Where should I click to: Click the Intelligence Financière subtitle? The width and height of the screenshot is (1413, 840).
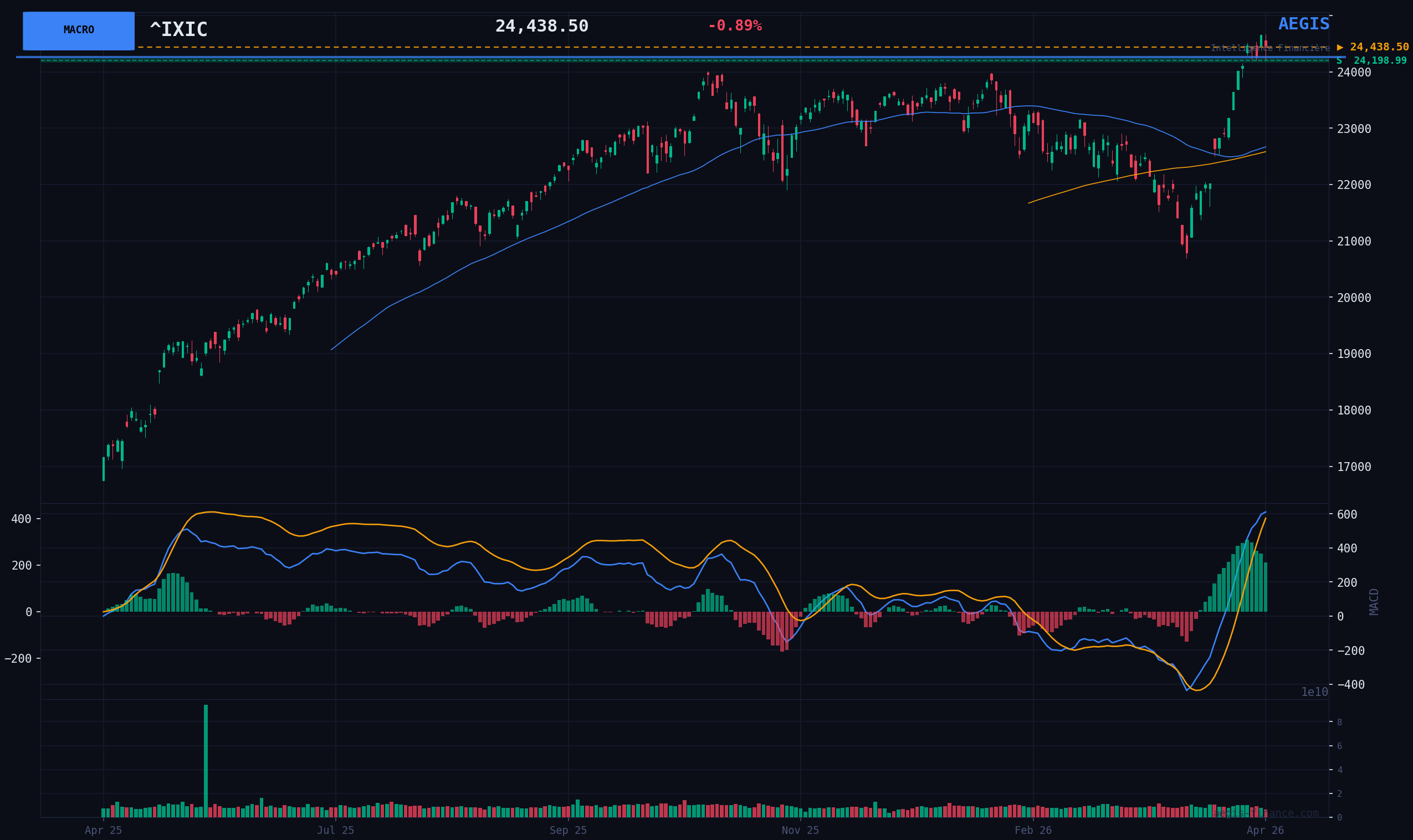[1270, 49]
